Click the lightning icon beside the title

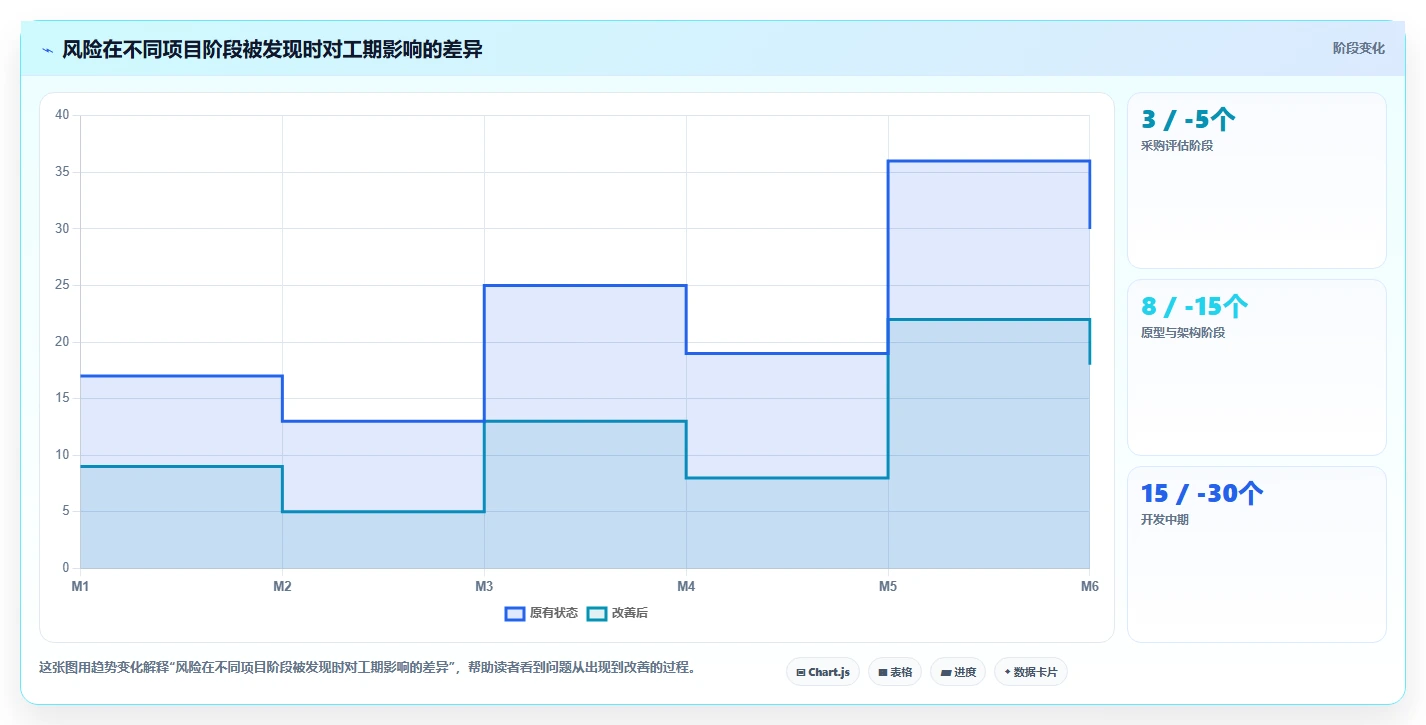(47, 50)
